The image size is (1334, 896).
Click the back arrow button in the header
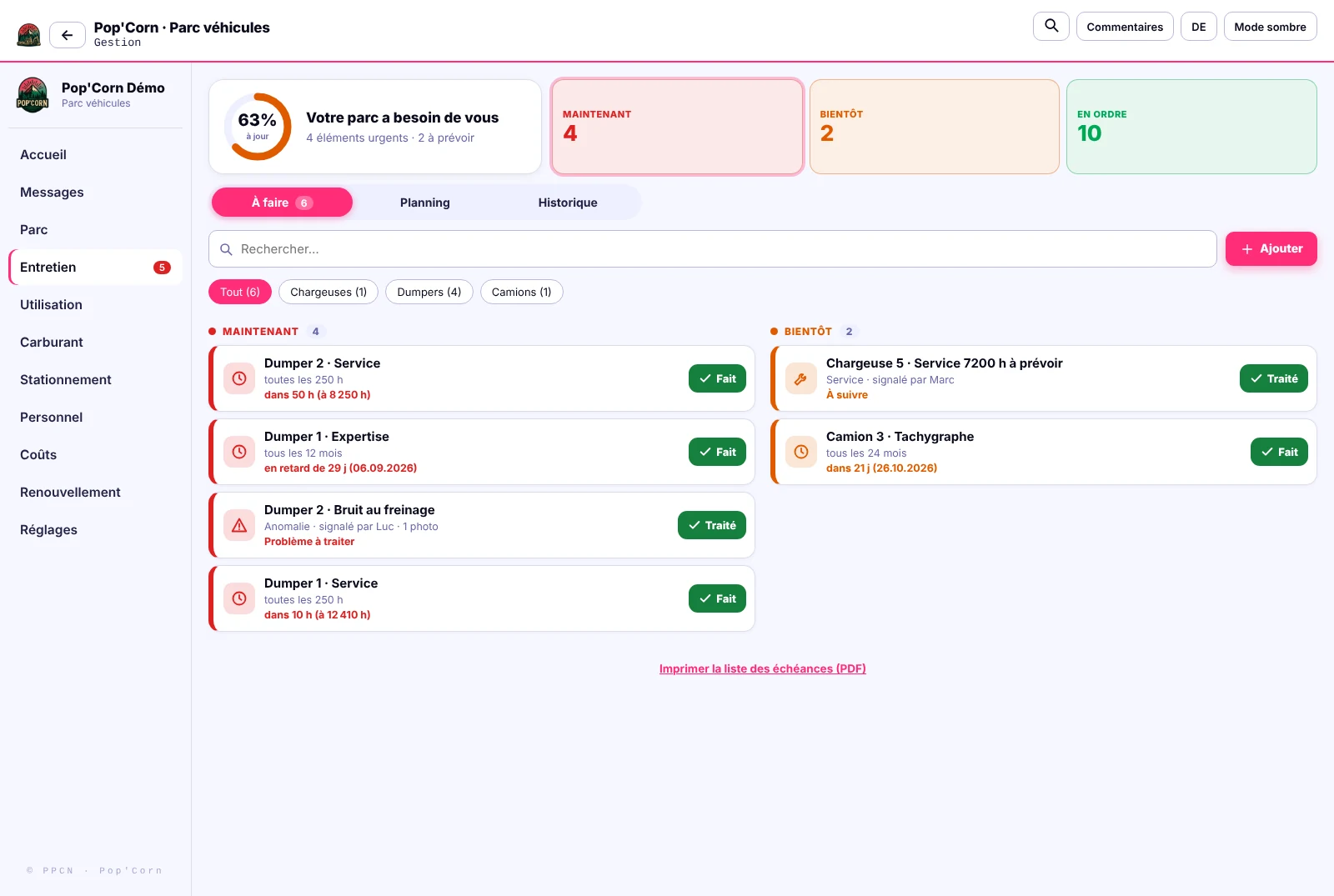pyautogui.click(x=68, y=35)
